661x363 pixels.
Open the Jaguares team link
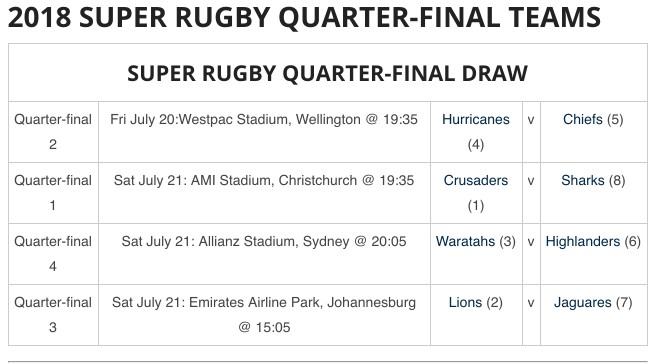[x=583, y=302]
